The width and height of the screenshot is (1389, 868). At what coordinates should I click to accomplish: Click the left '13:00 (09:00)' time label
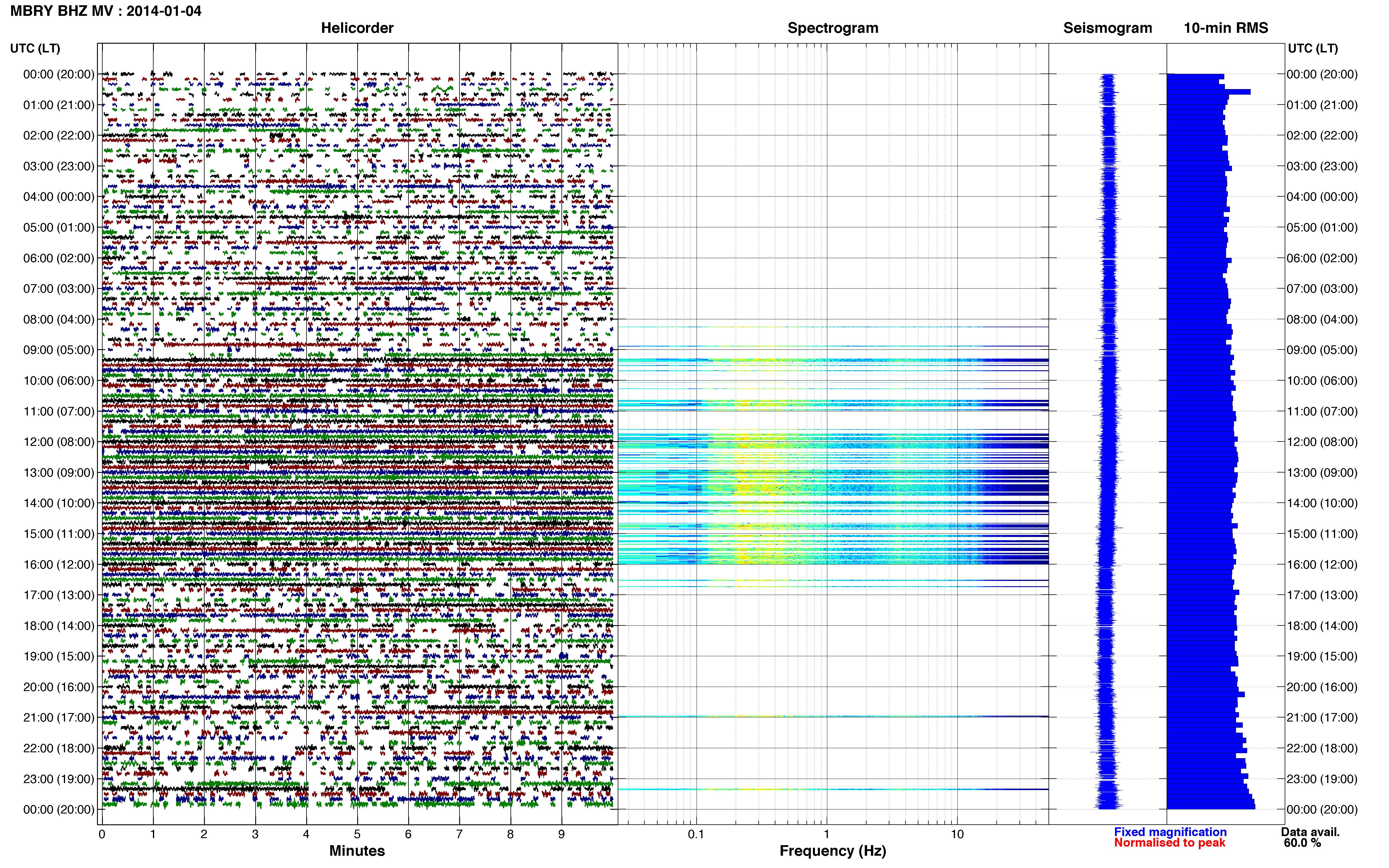pyautogui.click(x=59, y=473)
